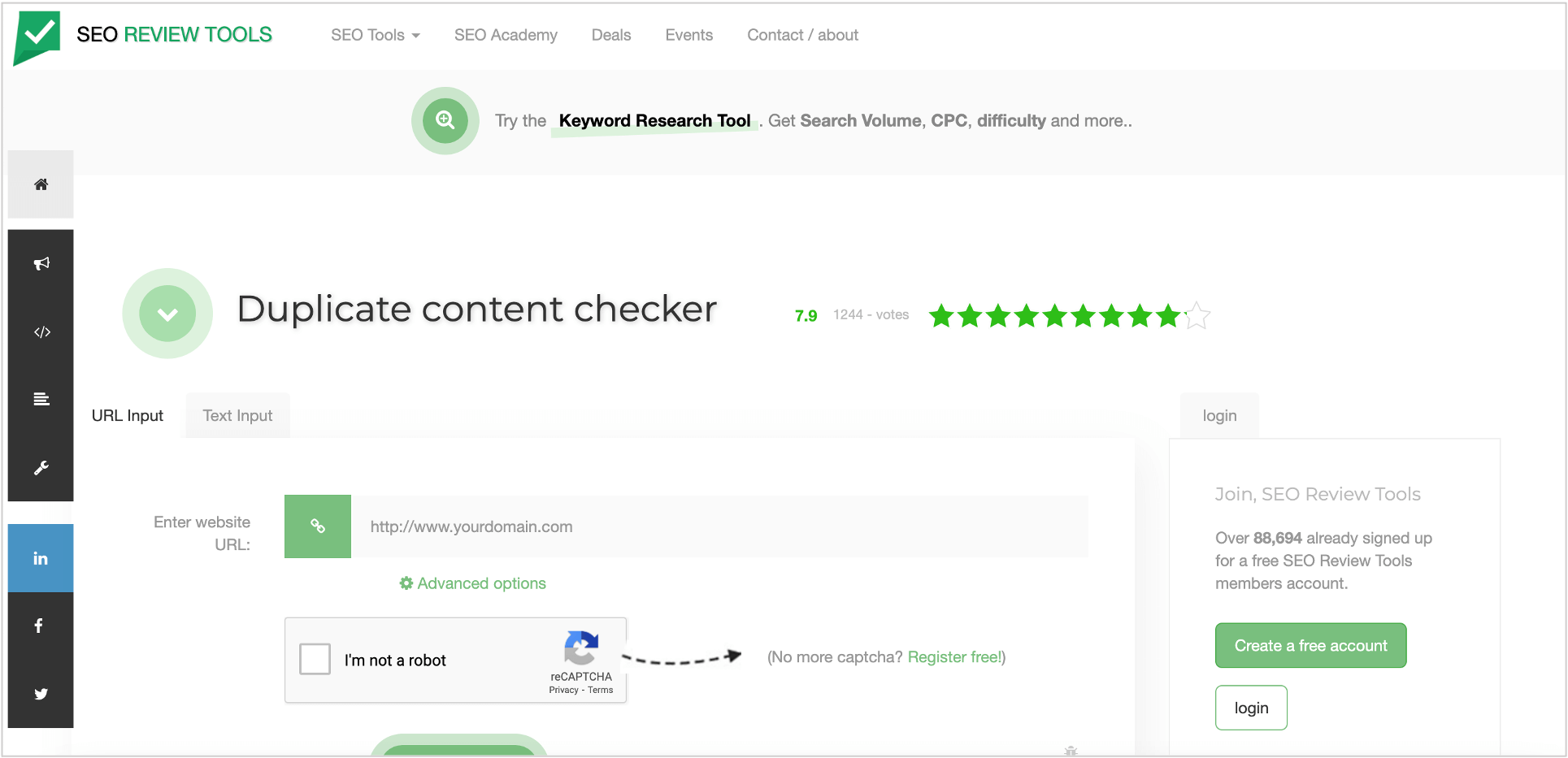
Task: Click the Duplicate content checker heading
Action: pyautogui.click(x=477, y=310)
